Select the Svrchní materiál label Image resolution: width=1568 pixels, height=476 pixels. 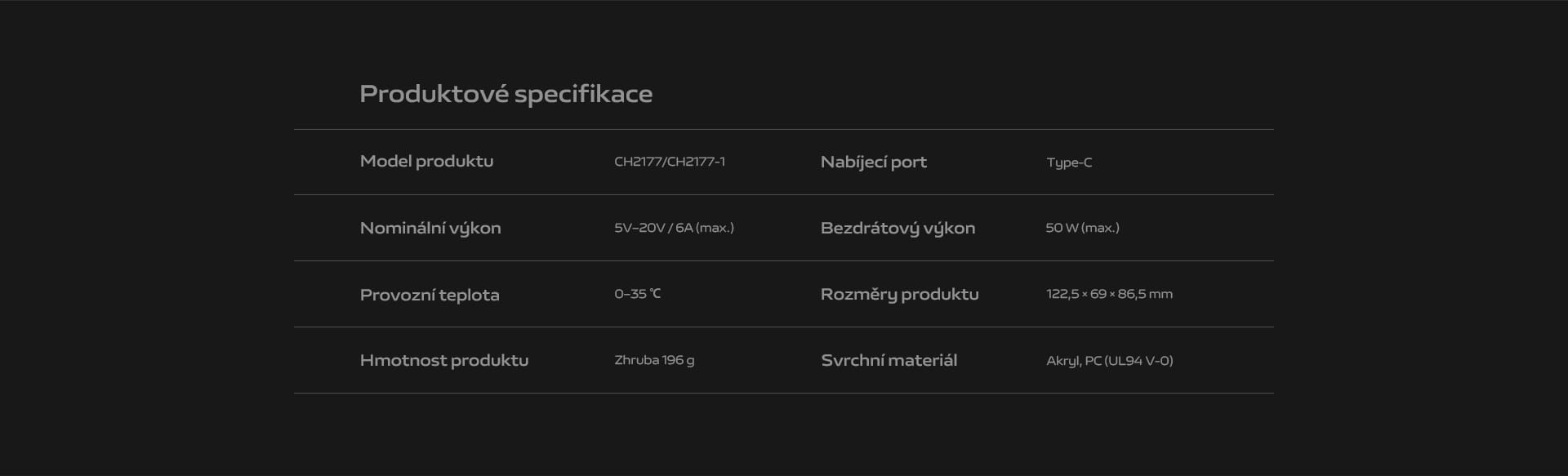(x=889, y=360)
